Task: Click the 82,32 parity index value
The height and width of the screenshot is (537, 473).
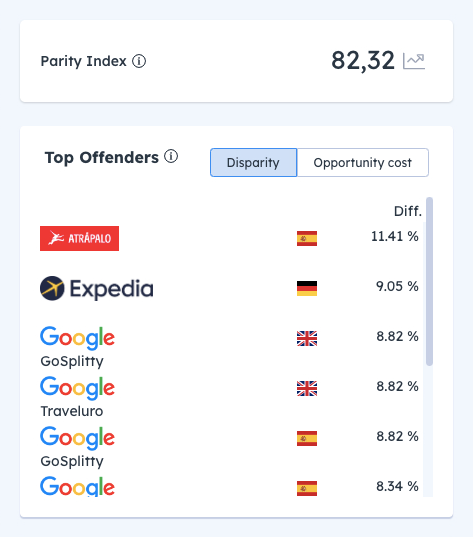Action: (363, 61)
